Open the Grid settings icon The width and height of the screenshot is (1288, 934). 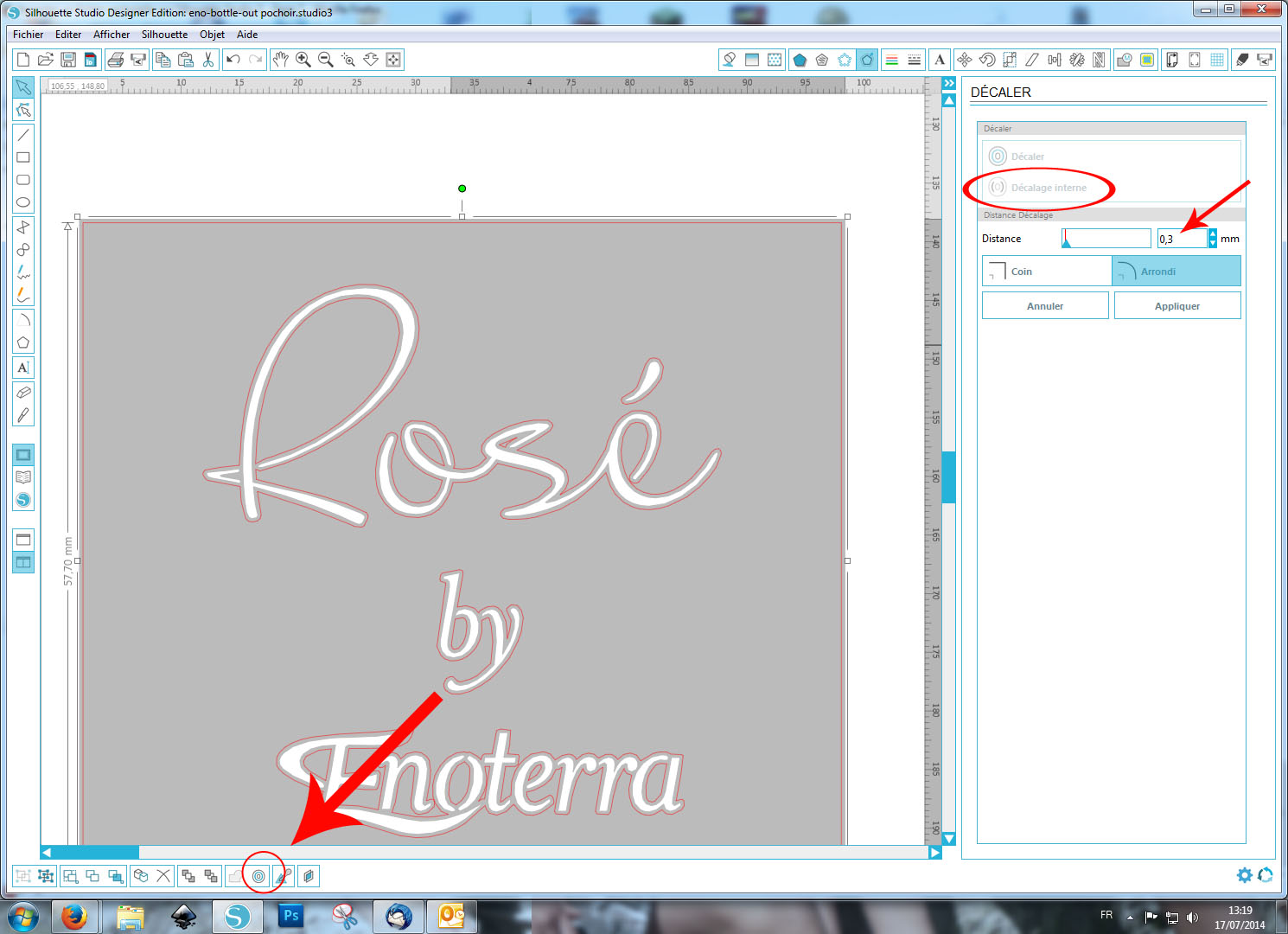click(1217, 60)
